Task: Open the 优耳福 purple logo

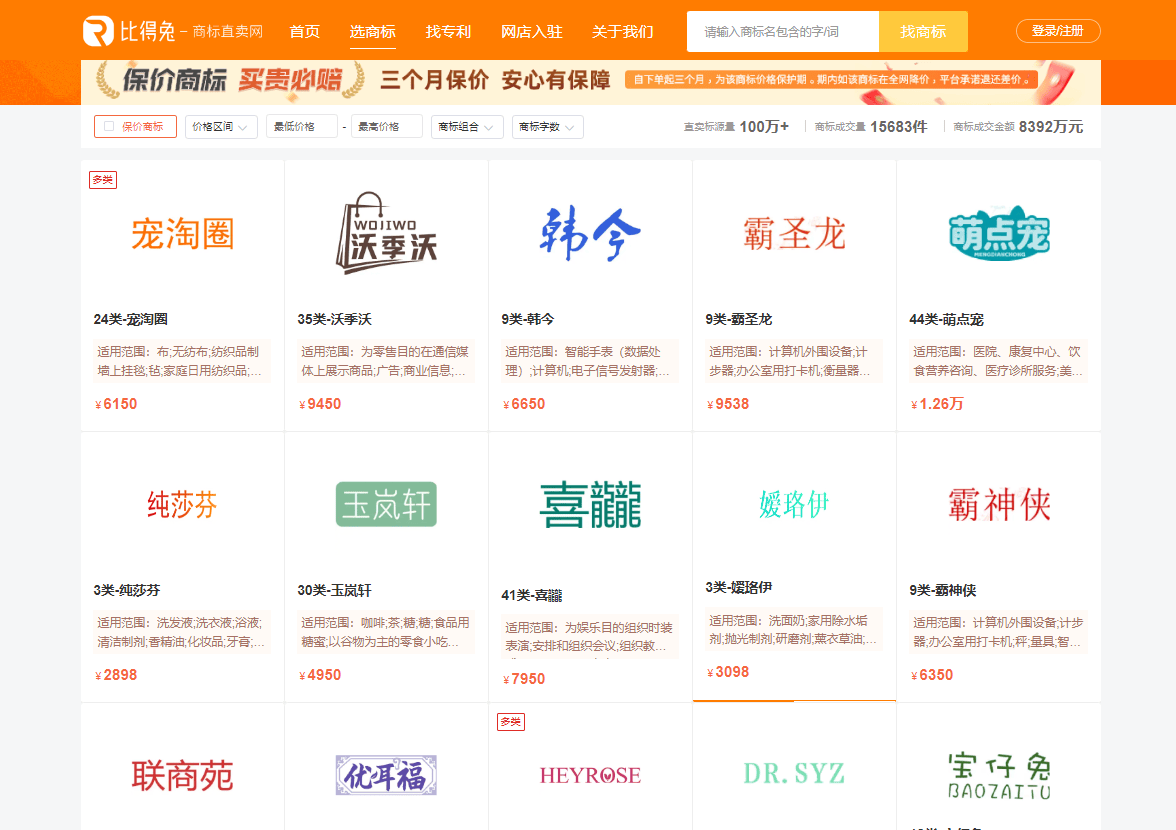Action: [x=386, y=775]
